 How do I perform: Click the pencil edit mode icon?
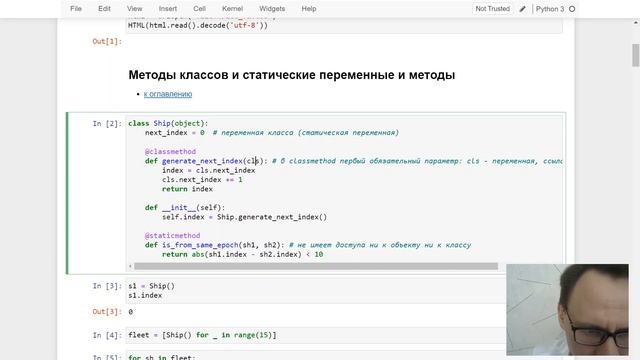pyautogui.click(x=522, y=9)
